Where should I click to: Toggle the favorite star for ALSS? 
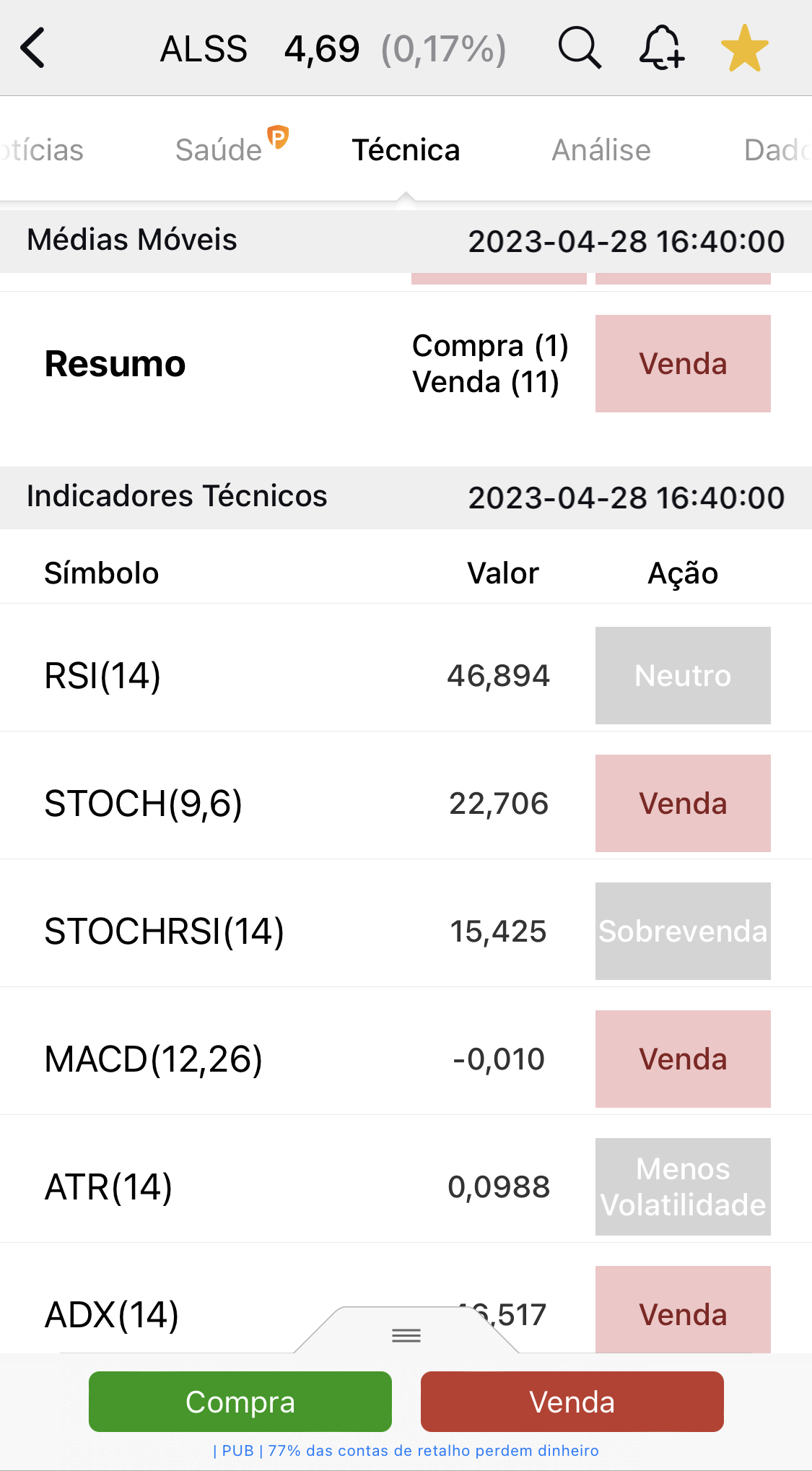pyautogui.click(x=744, y=48)
